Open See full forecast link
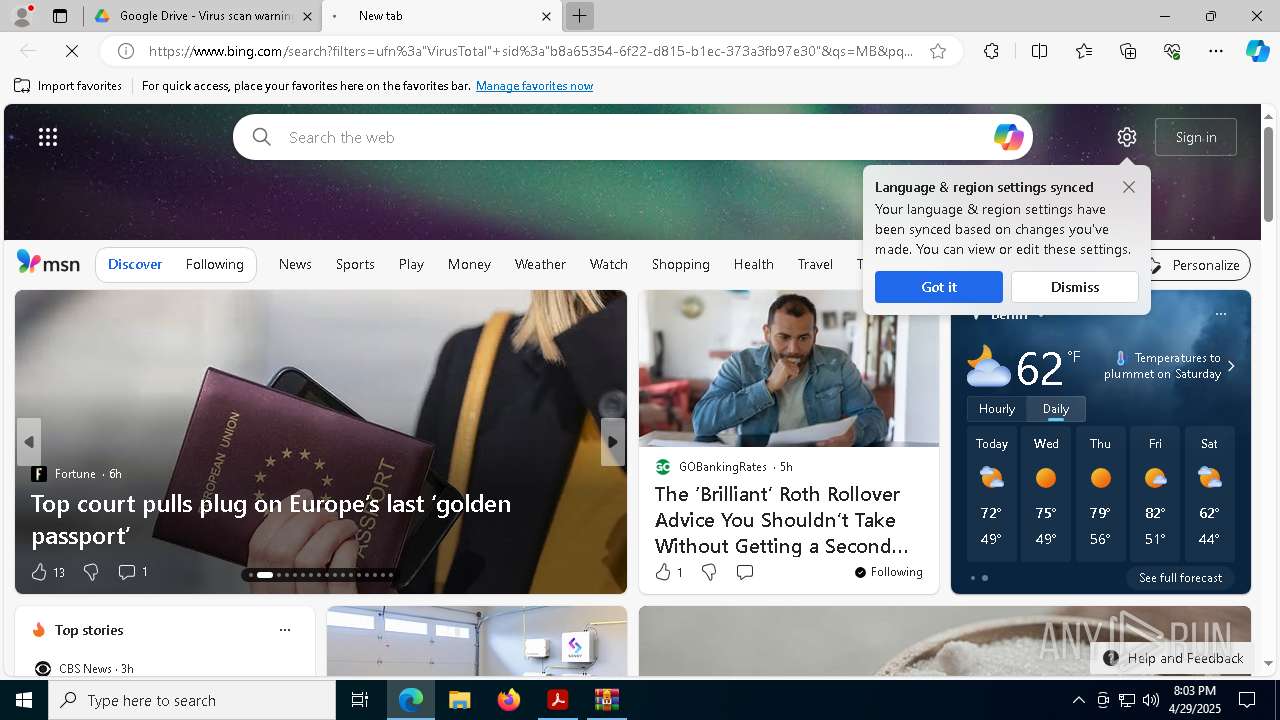 (1181, 578)
